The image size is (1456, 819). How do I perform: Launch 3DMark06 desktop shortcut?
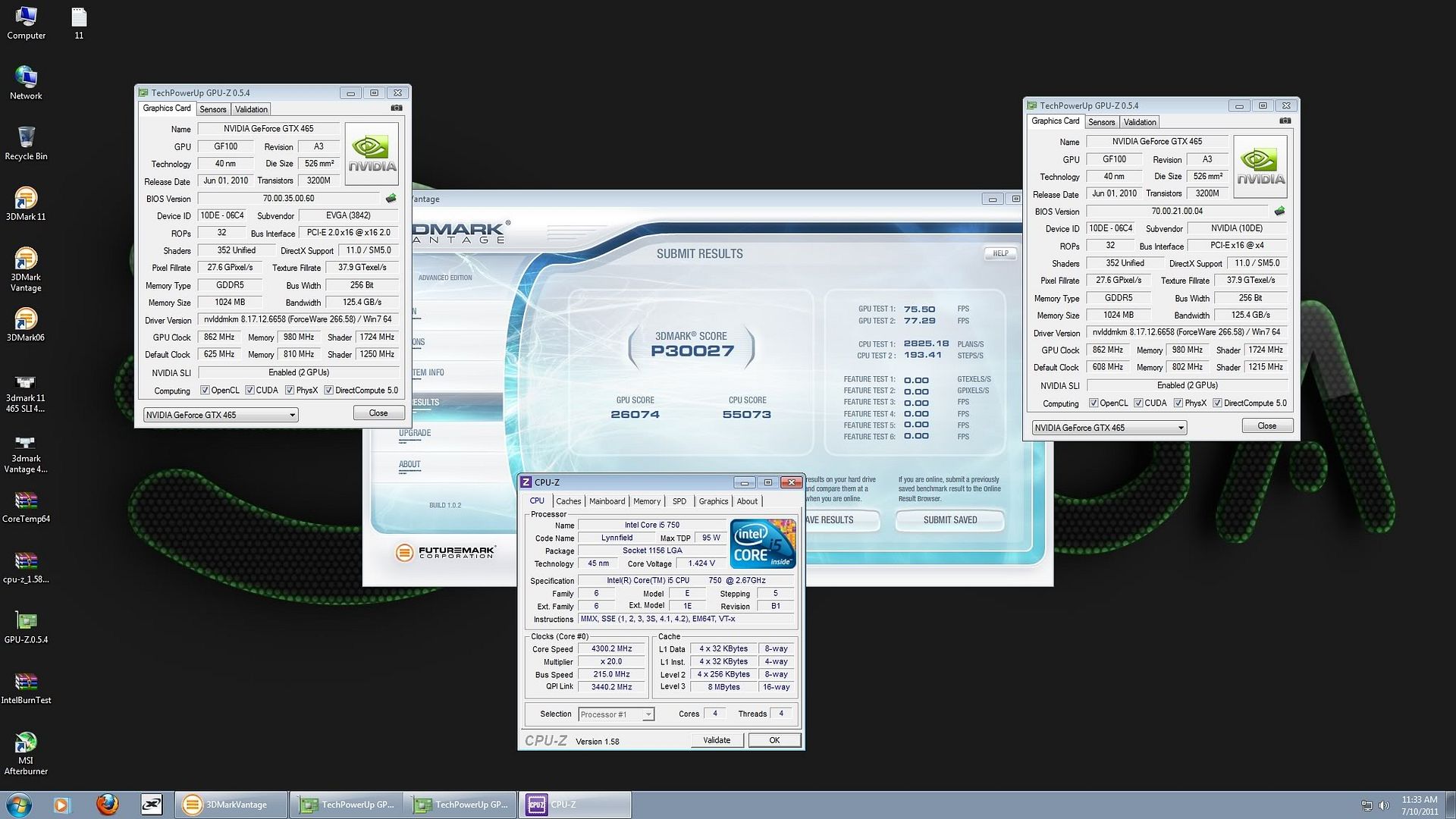point(26,325)
